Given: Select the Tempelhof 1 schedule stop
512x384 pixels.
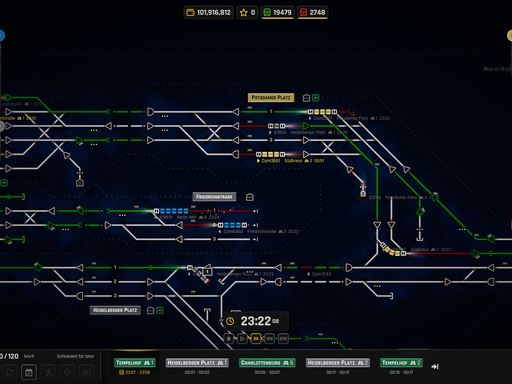Looking at the screenshot, I should pyautogui.click(x=135, y=363).
